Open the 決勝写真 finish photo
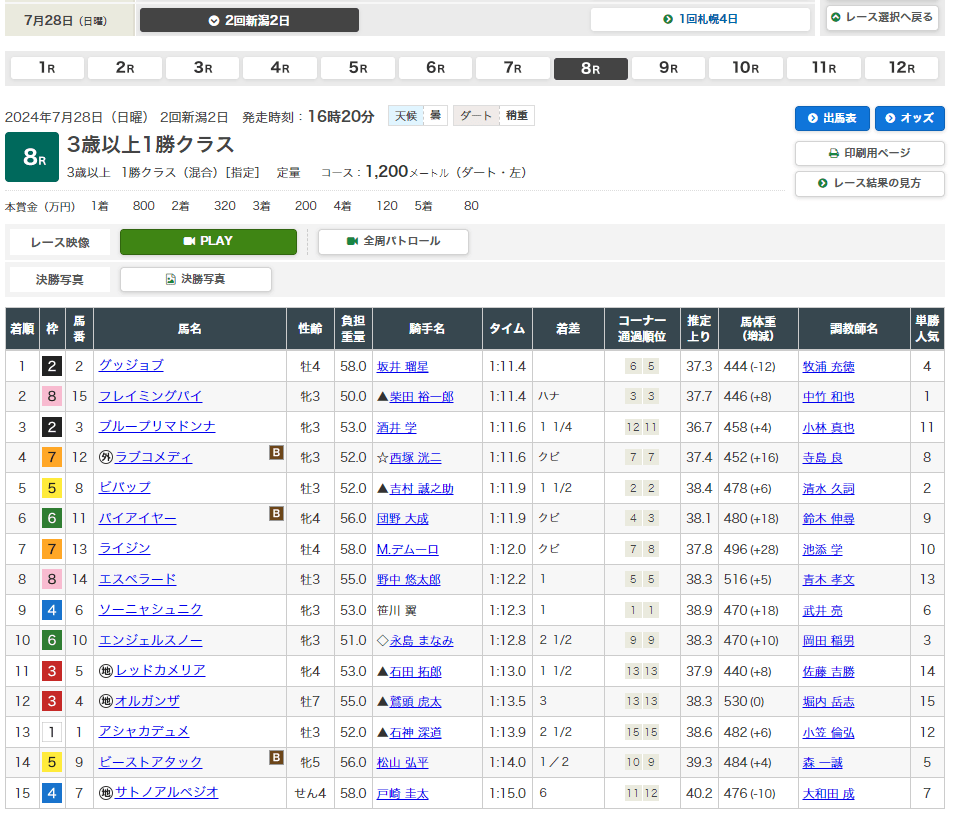This screenshot has height=820, width=954. tap(195, 280)
